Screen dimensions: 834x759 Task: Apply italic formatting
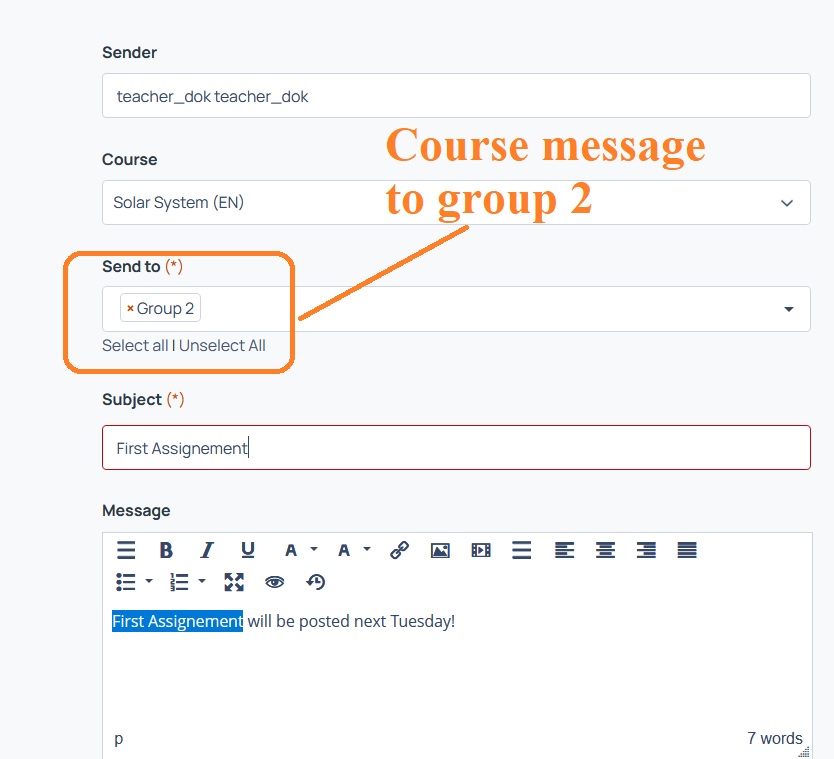coord(207,549)
